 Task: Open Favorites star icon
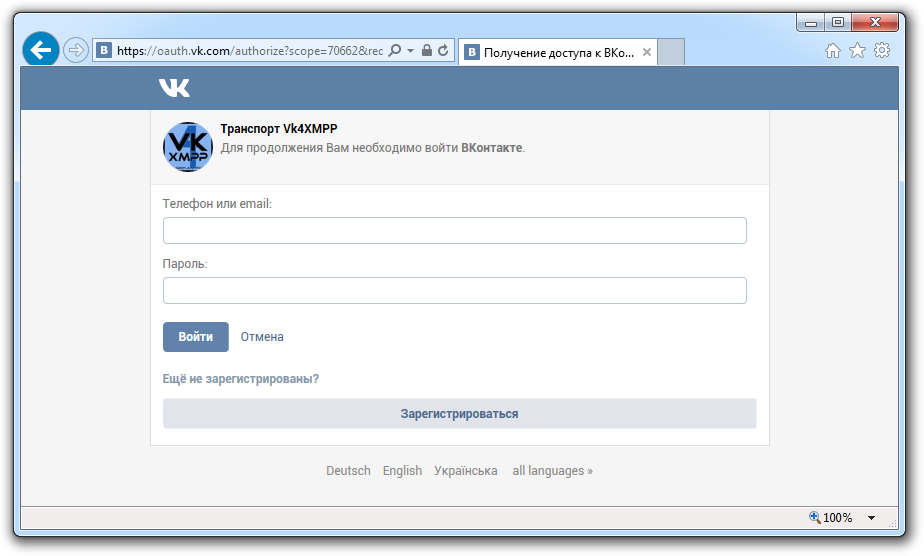pos(857,51)
